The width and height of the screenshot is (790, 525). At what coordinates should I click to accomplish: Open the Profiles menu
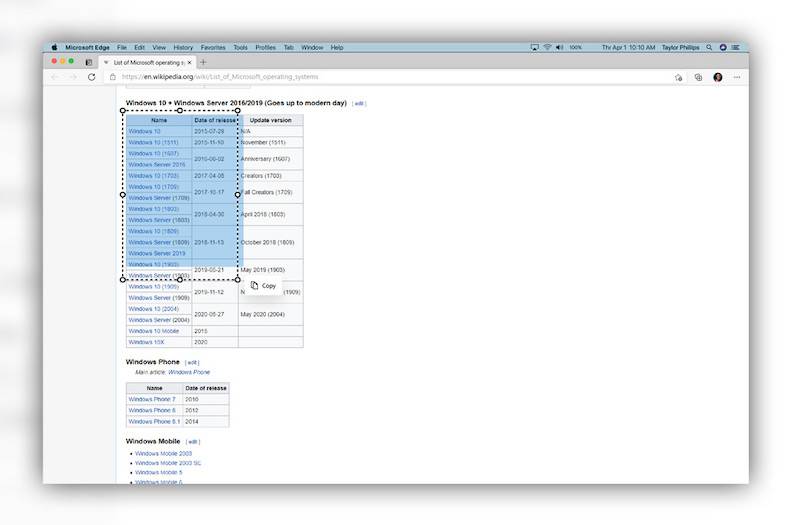265,47
